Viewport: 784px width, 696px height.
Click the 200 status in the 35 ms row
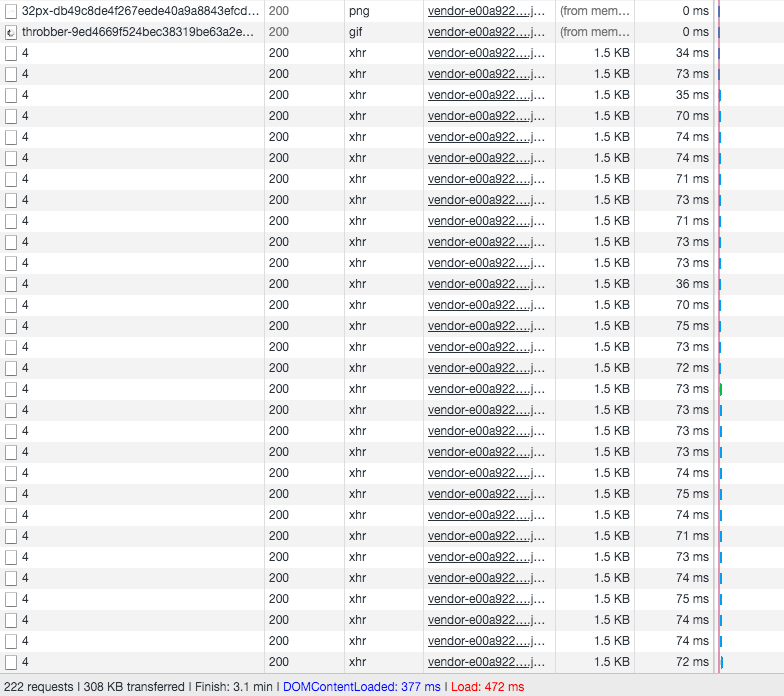(x=279, y=95)
